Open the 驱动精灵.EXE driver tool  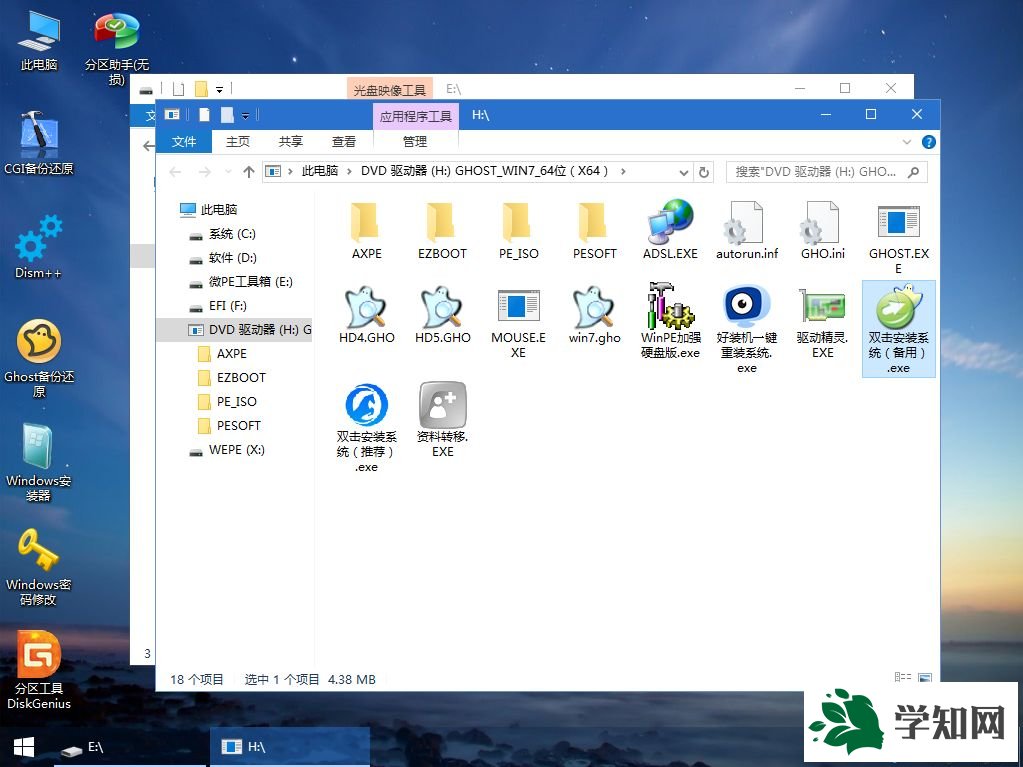coord(820,315)
